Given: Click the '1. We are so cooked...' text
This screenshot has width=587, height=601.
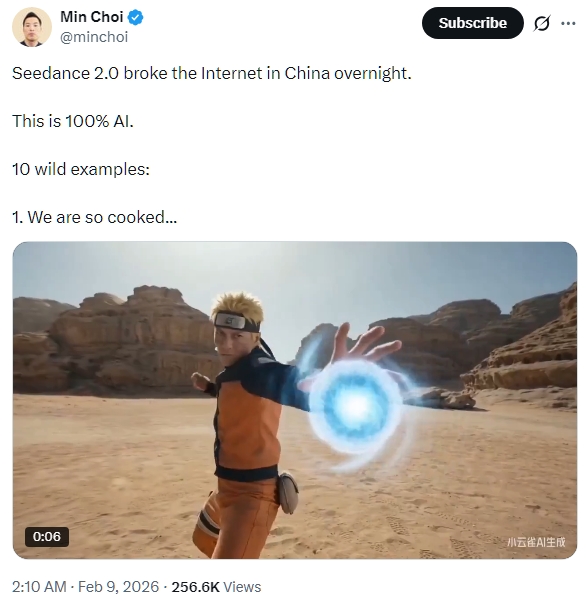Looking at the screenshot, I should pyautogui.click(x=94, y=217).
